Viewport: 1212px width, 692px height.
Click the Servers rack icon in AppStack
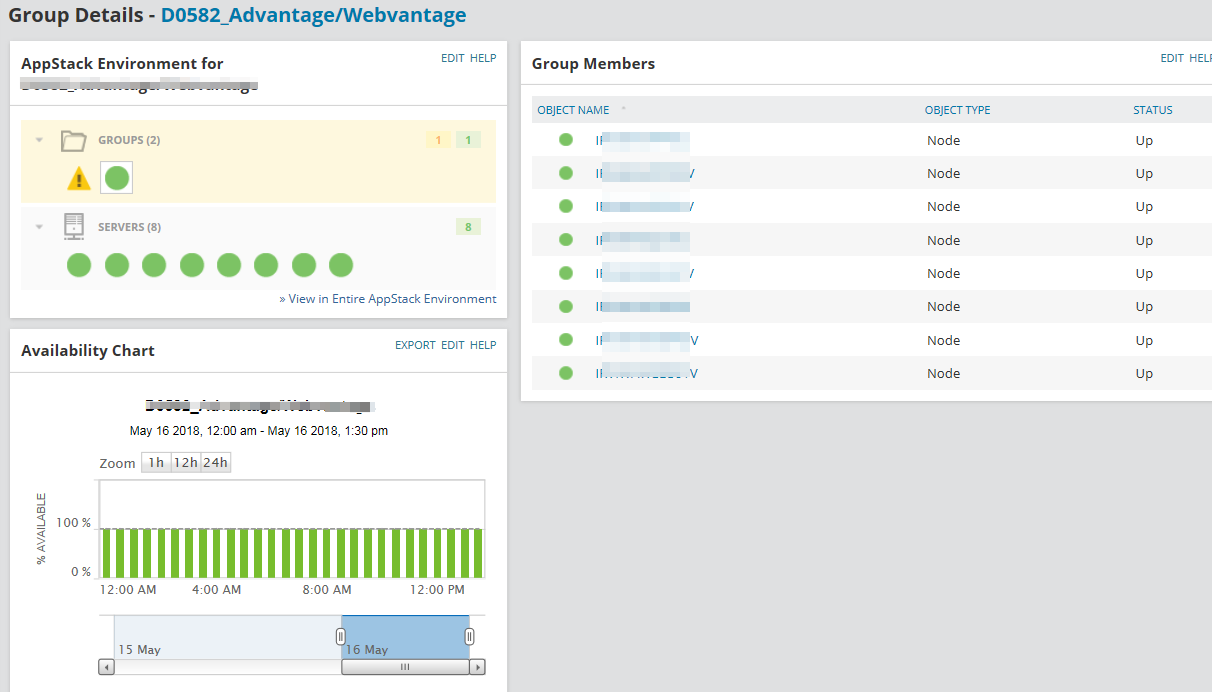click(x=74, y=227)
